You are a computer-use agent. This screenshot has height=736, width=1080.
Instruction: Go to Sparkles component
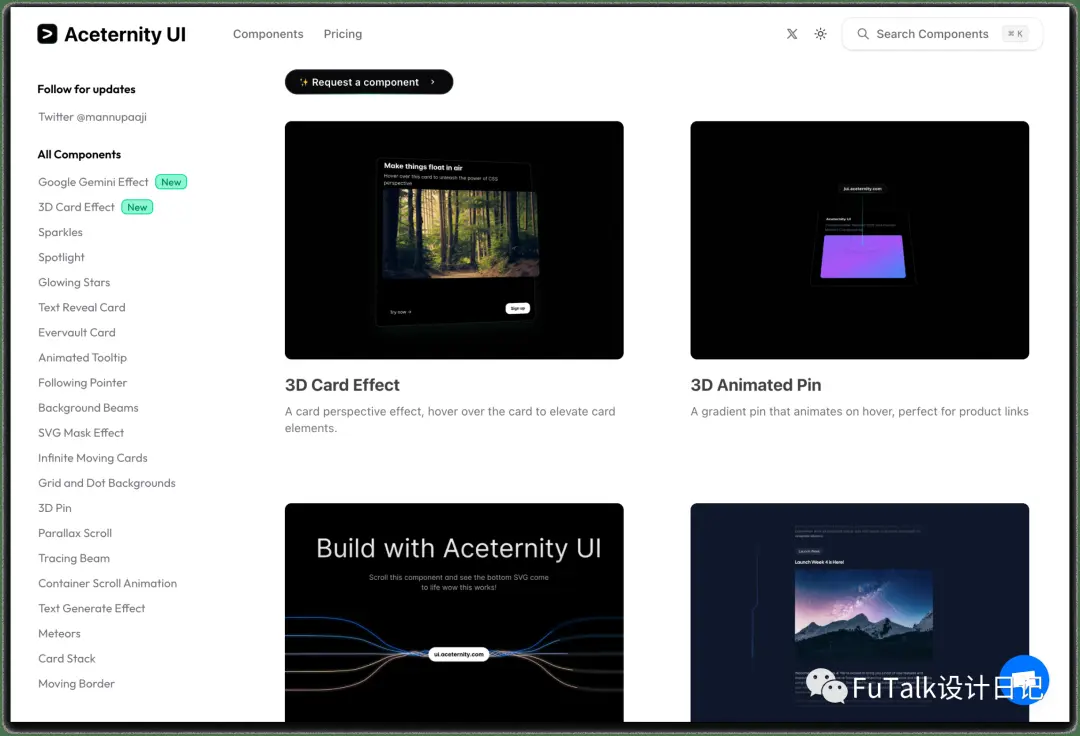[61, 232]
